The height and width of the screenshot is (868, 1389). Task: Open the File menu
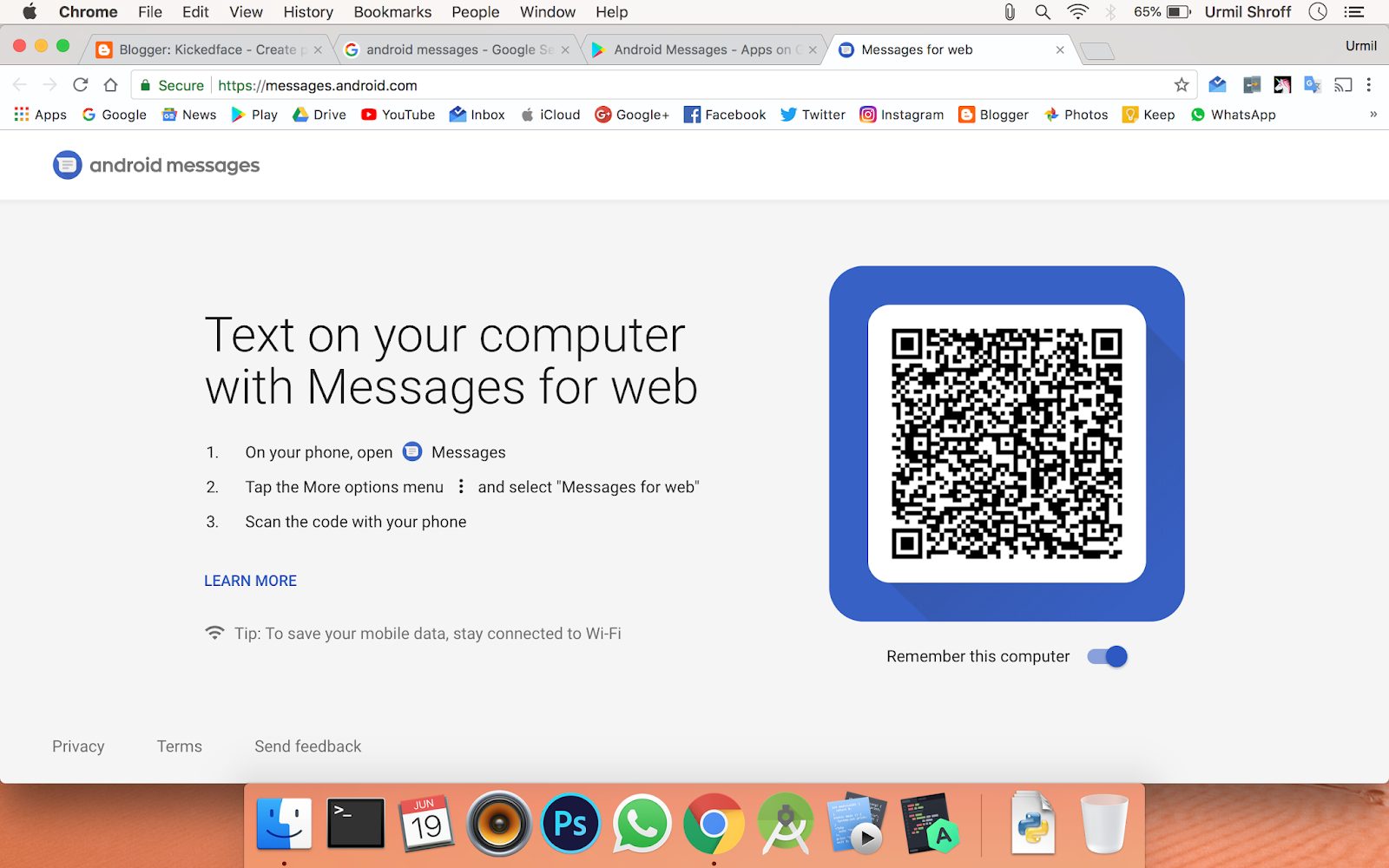tap(150, 12)
